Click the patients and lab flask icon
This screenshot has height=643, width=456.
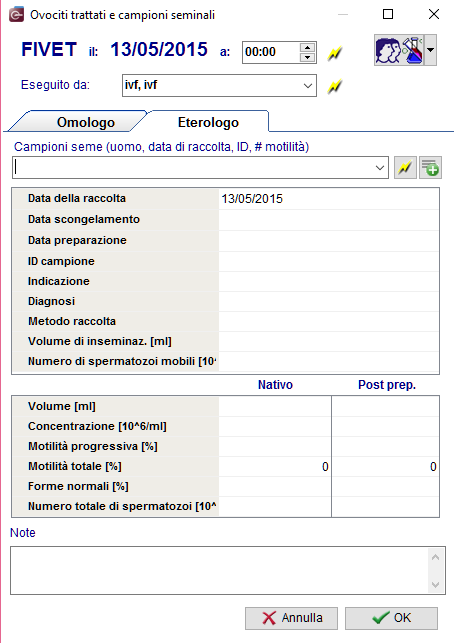tap(399, 50)
